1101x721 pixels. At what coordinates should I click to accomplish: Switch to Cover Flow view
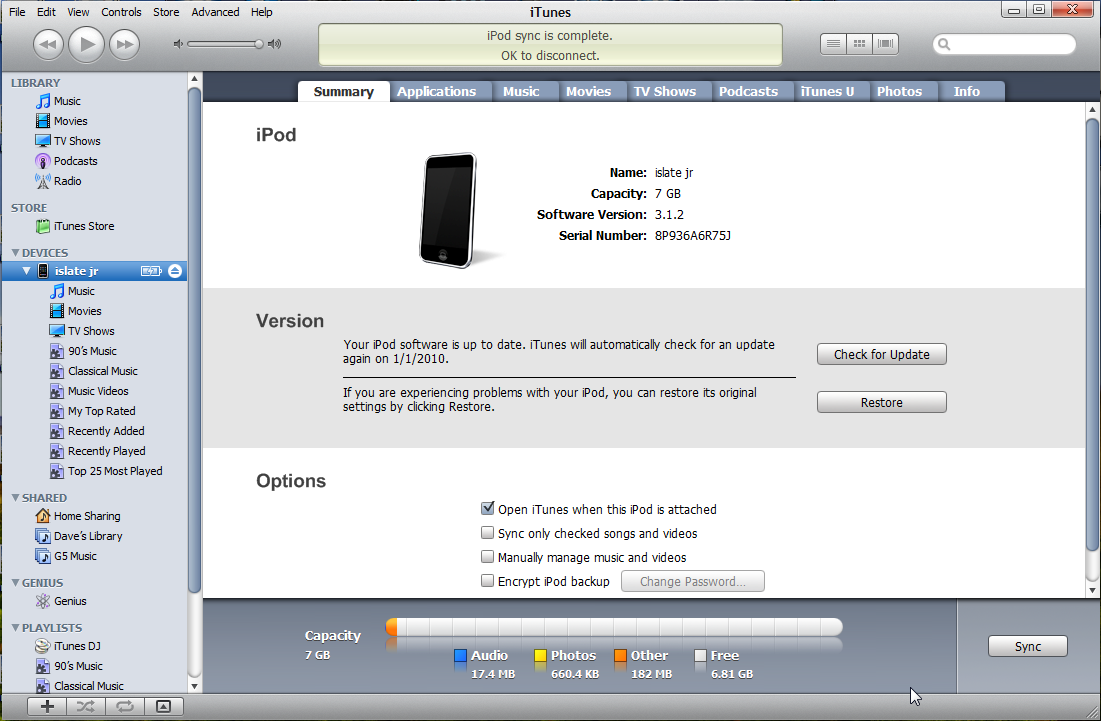click(885, 44)
